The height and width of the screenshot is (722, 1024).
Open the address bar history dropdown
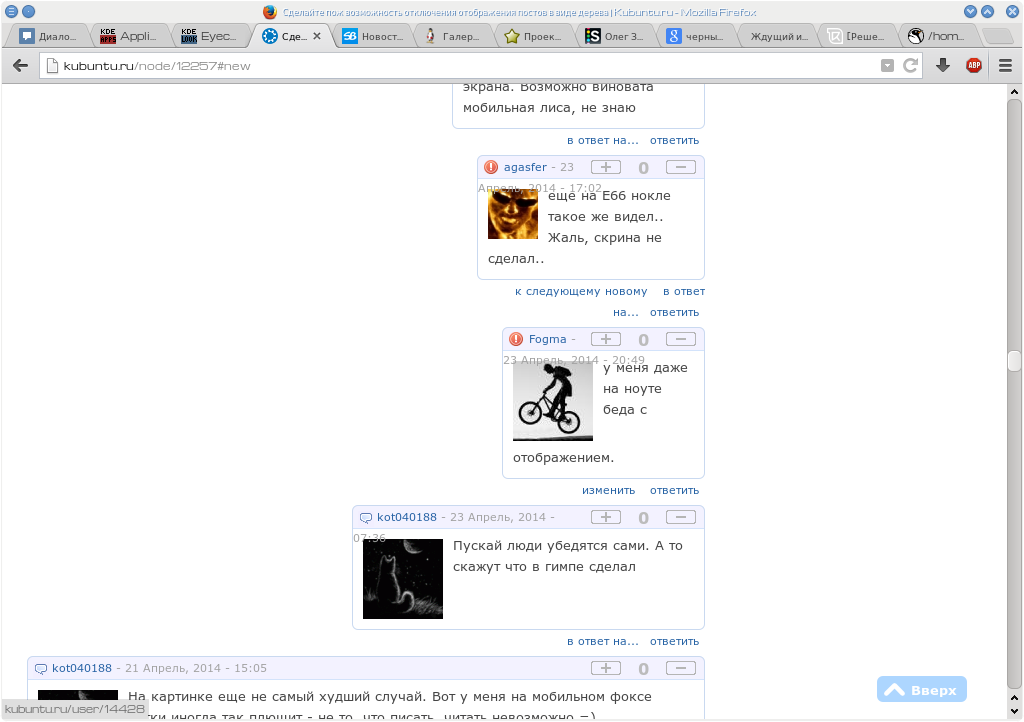pos(887,65)
